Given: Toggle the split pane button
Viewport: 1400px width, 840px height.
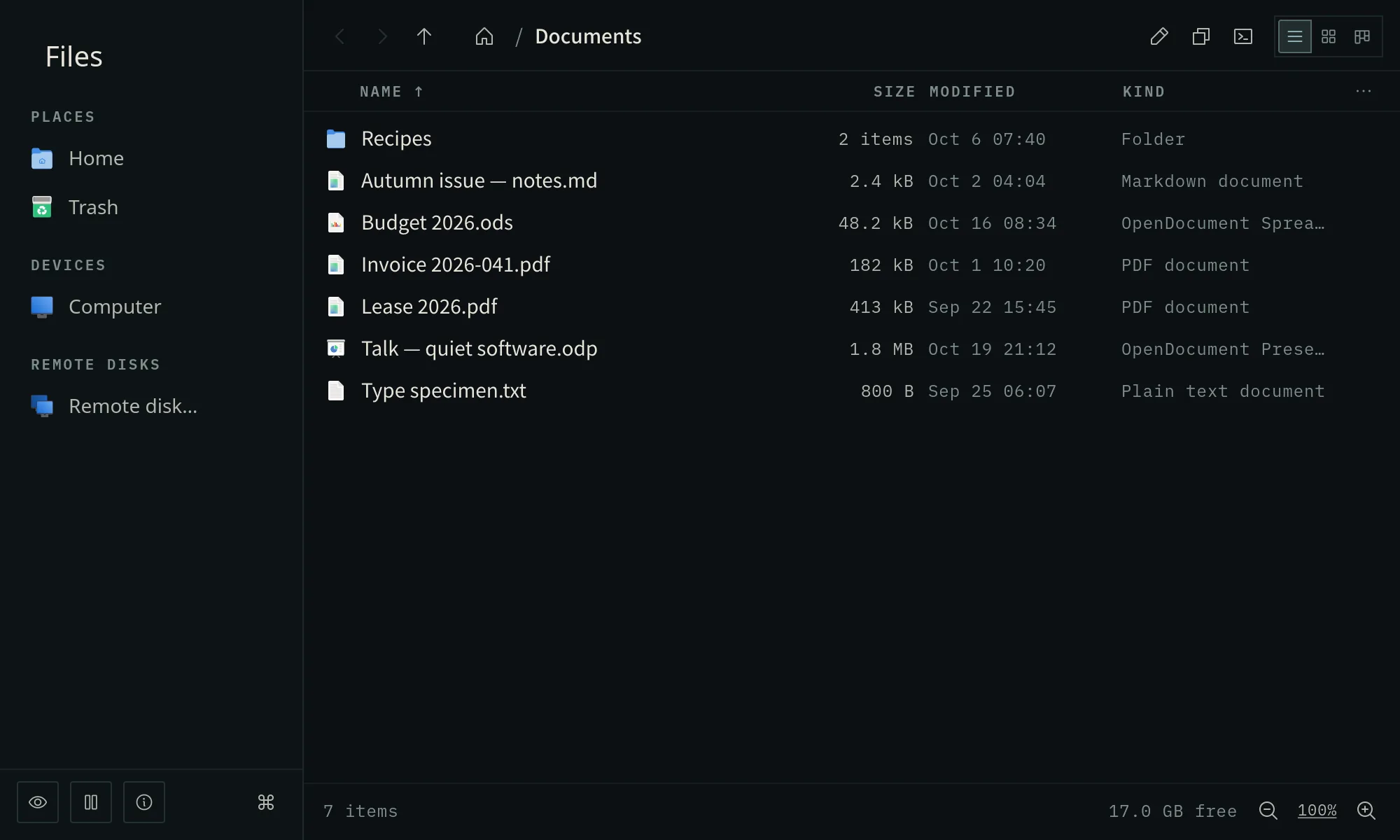Looking at the screenshot, I should [x=91, y=802].
